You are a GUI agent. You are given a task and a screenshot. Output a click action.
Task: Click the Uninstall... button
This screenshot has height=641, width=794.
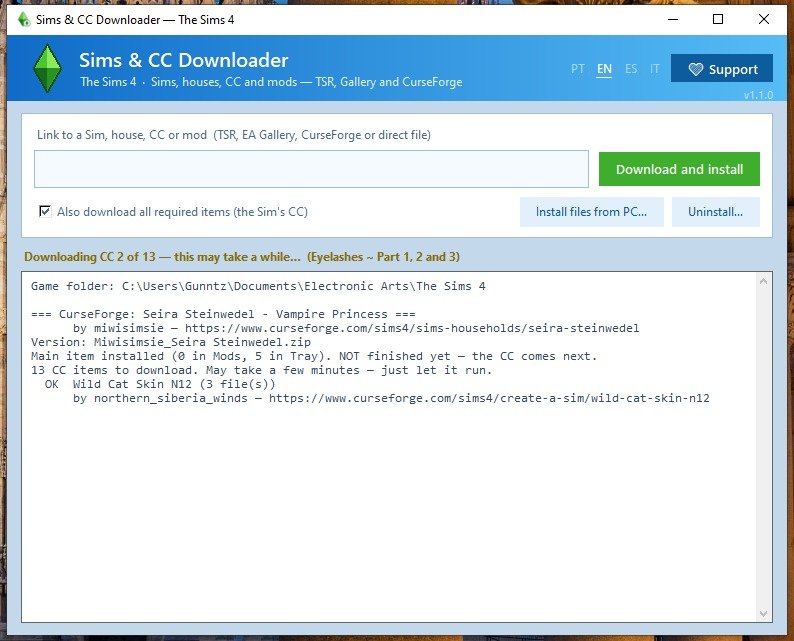[x=716, y=212]
